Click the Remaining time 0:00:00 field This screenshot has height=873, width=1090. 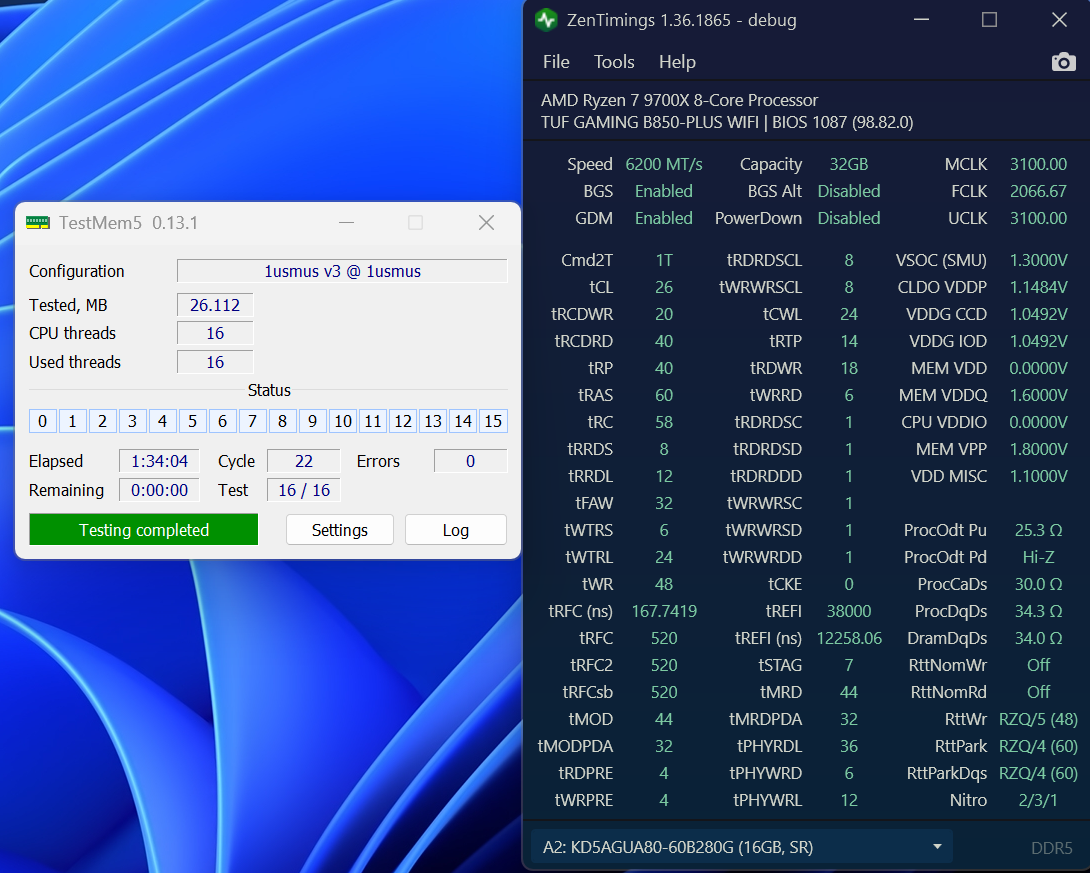159,490
